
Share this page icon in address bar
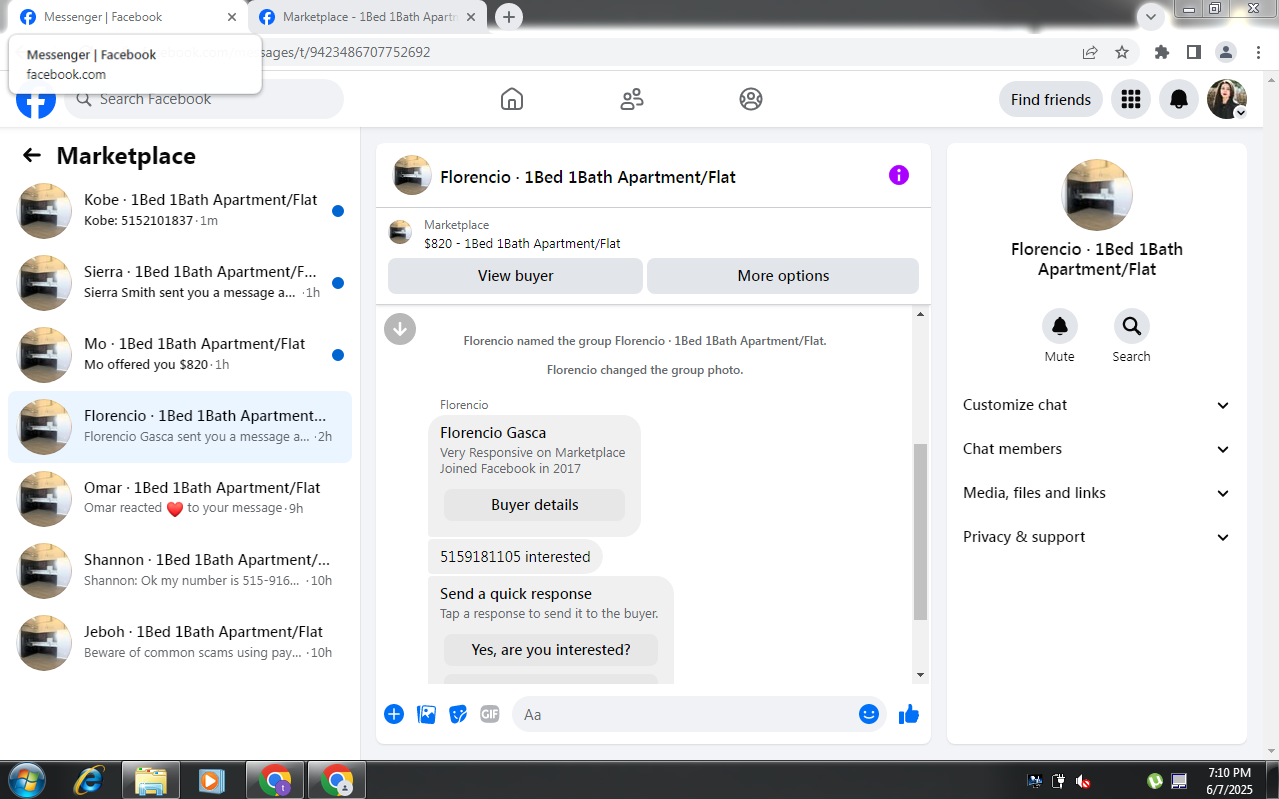(x=1090, y=52)
